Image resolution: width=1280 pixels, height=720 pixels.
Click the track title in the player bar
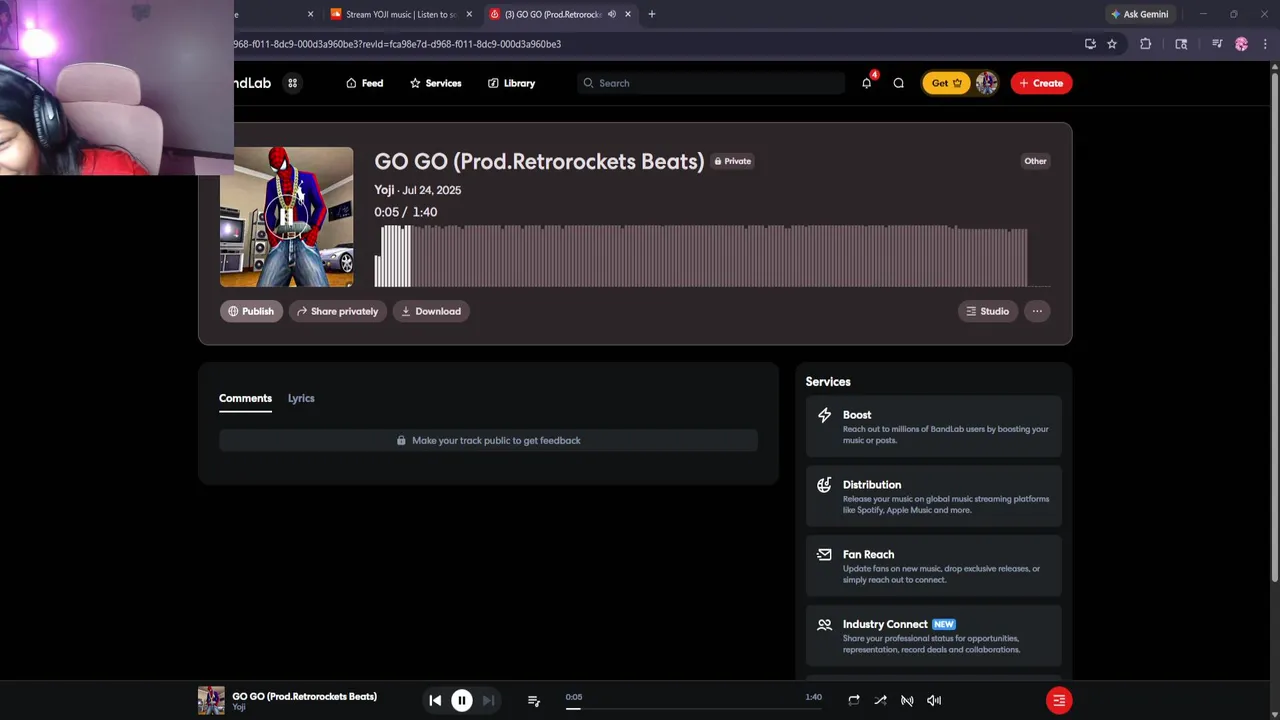coord(305,696)
